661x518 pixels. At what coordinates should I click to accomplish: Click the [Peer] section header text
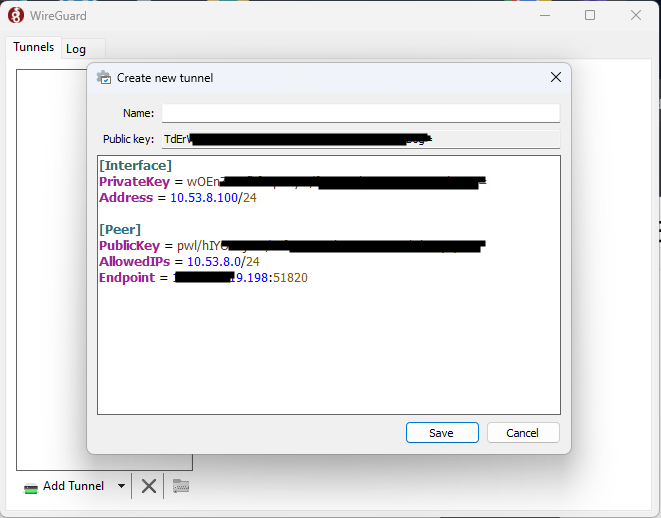pos(120,229)
